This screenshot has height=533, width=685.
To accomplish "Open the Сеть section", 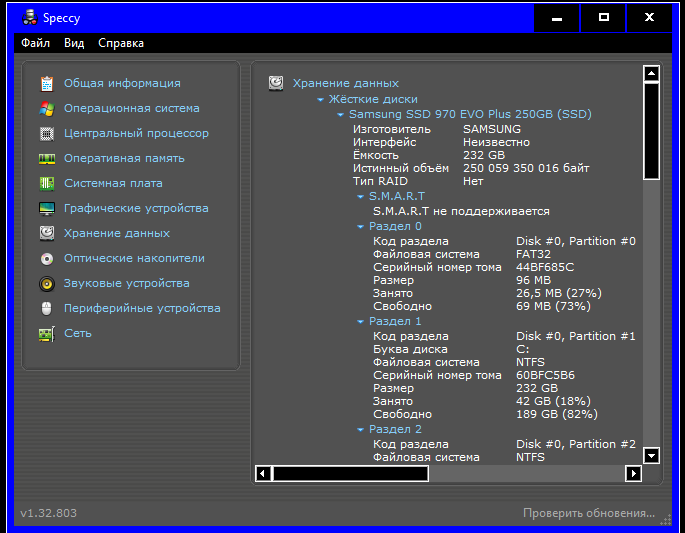I will click(78, 333).
